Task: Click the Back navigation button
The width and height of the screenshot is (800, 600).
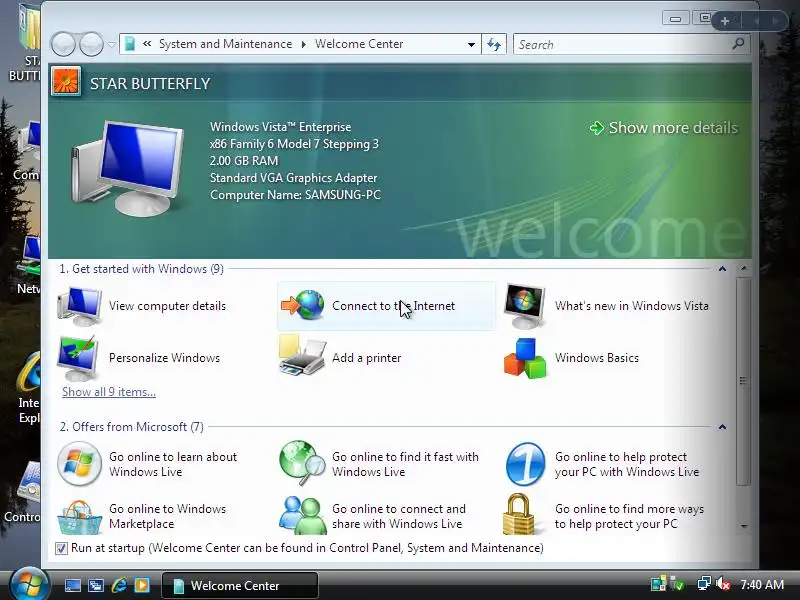Action: click(64, 44)
